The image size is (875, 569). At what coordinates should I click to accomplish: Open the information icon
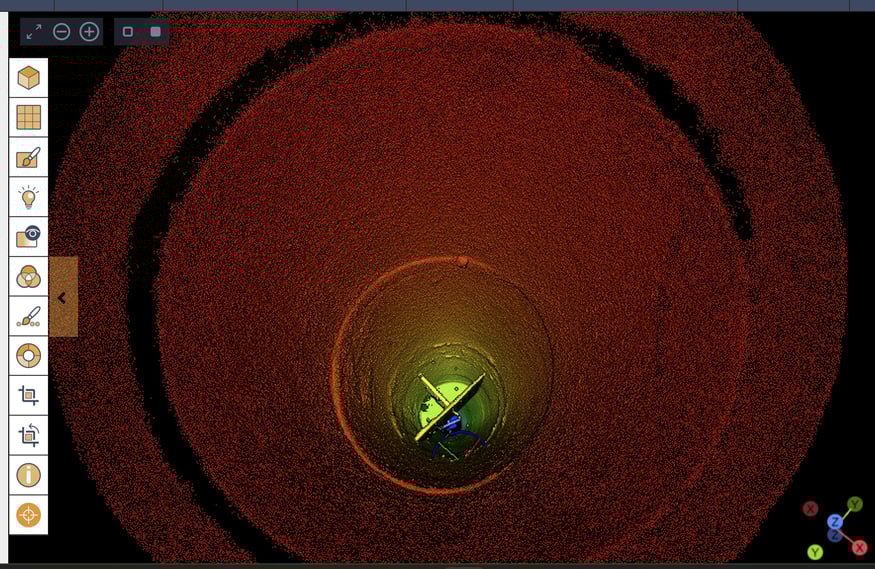coord(28,475)
